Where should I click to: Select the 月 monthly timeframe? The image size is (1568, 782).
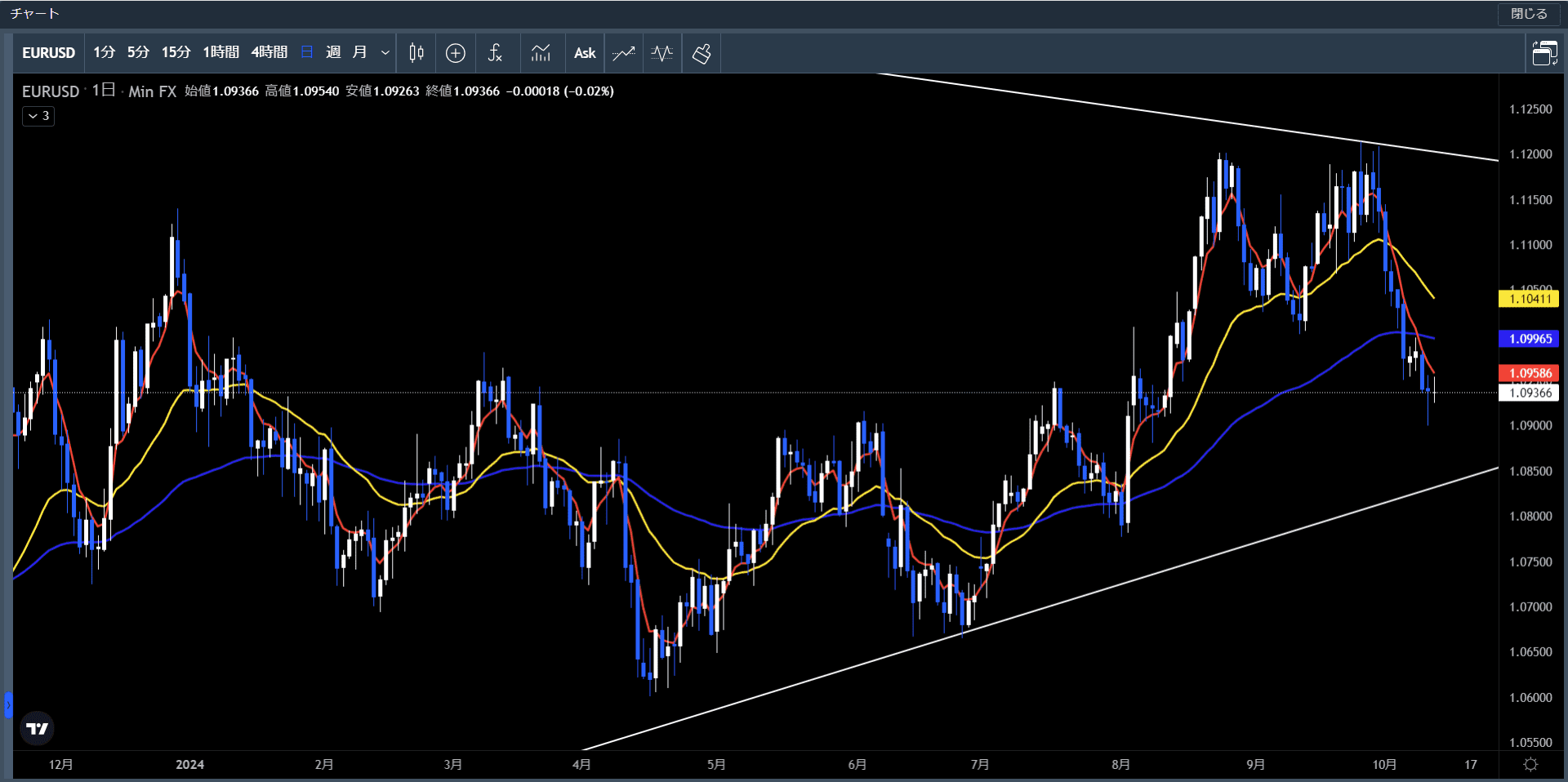(x=359, y=53)
